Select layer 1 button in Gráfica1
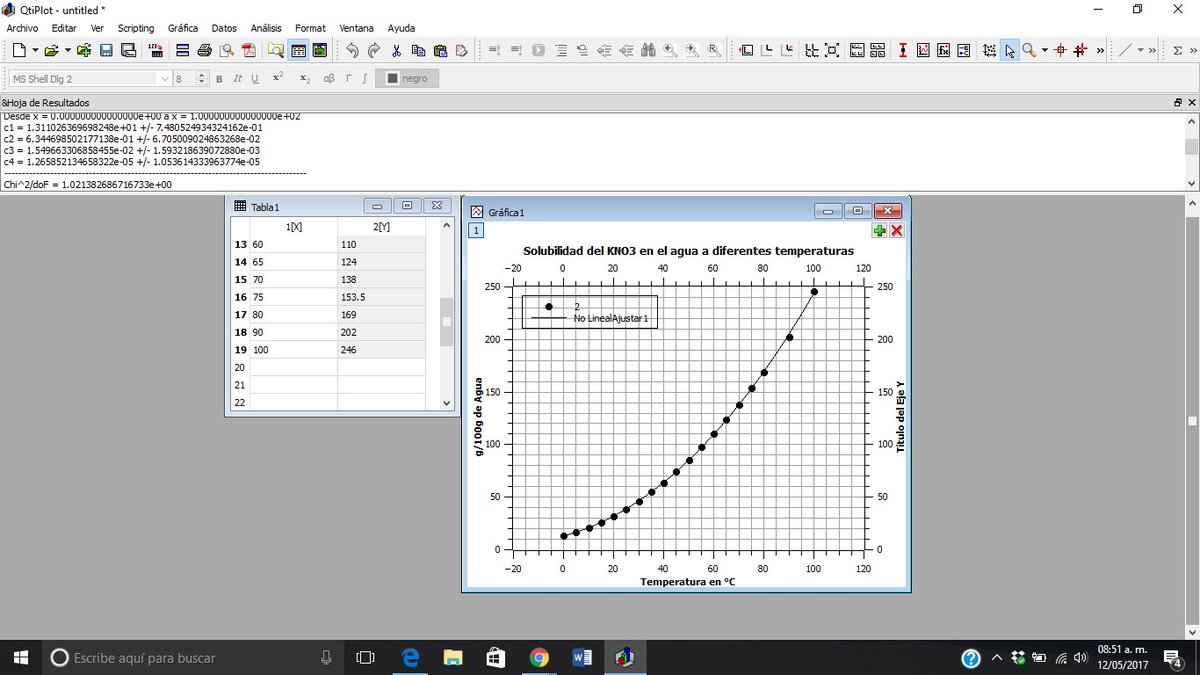This screenshot has height=675, width=1200. click(477, 230)
